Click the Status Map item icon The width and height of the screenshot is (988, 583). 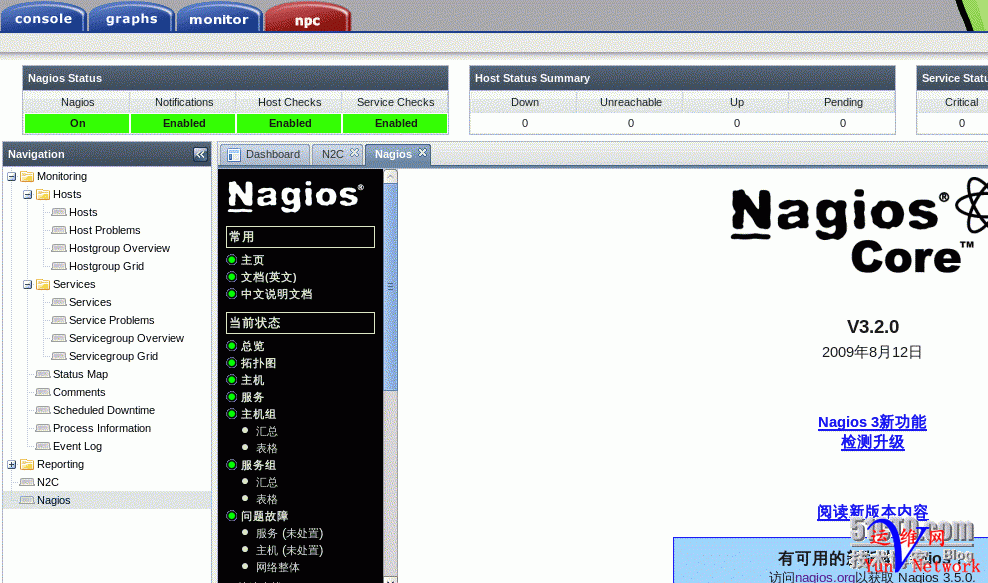tap(43, 374)
